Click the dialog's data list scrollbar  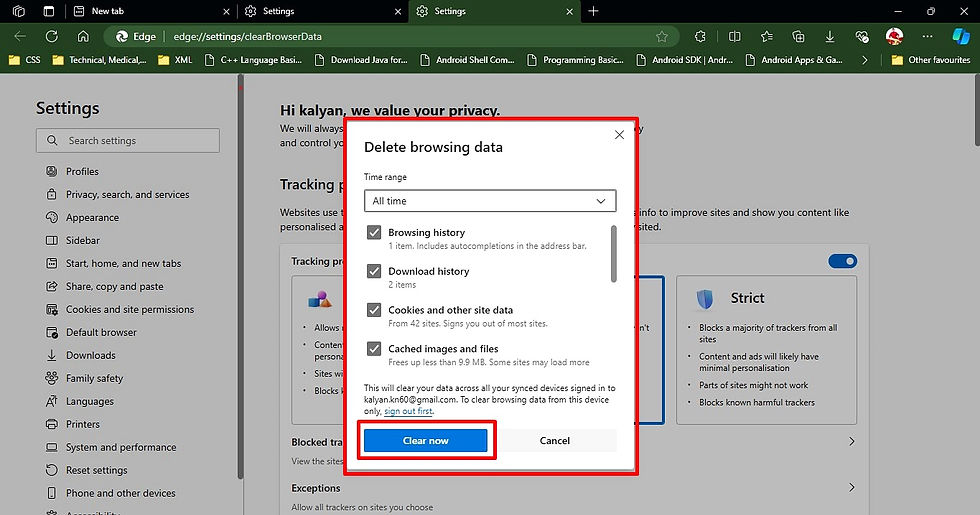(x=614, y=254)
